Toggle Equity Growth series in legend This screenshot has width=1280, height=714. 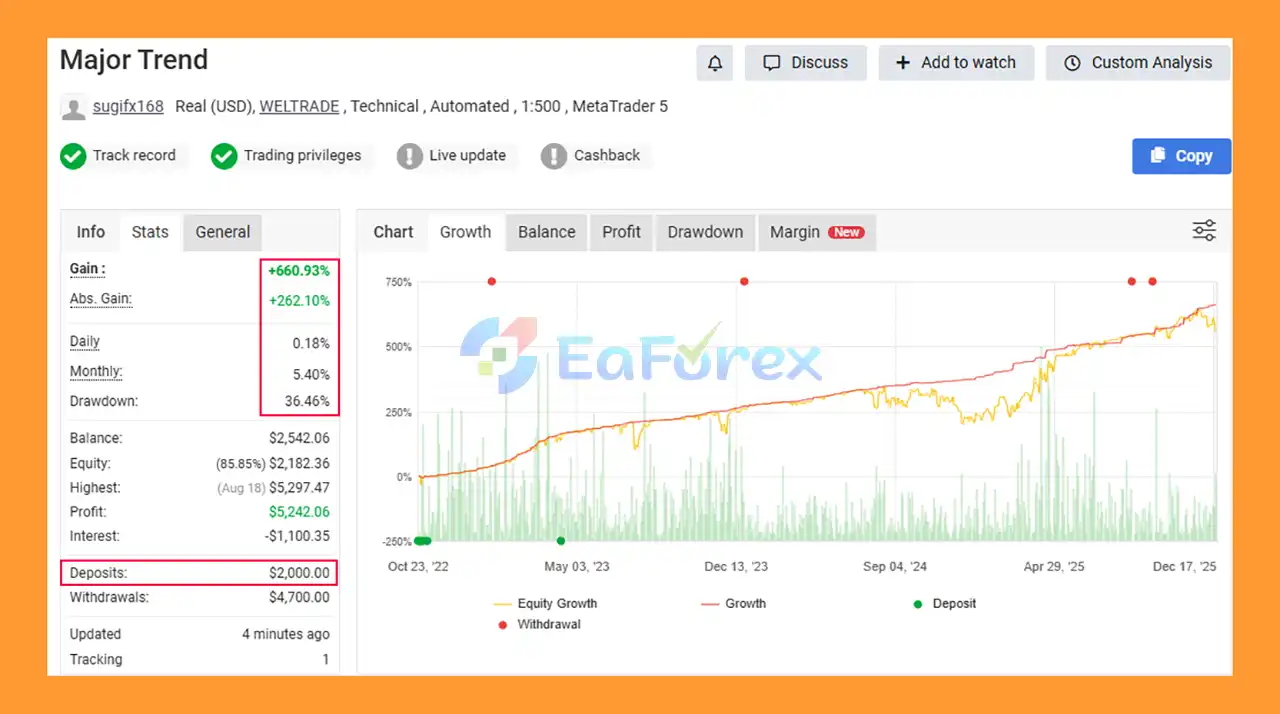click(x=546, y=604)
